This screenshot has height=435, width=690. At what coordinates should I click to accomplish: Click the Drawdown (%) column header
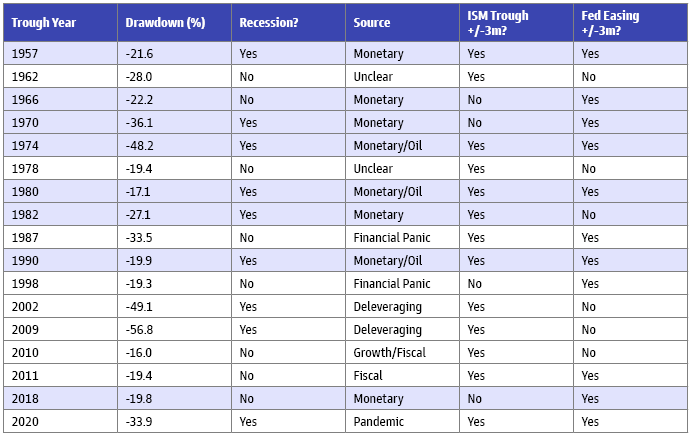pyautogui.click(x=165, y=22)
